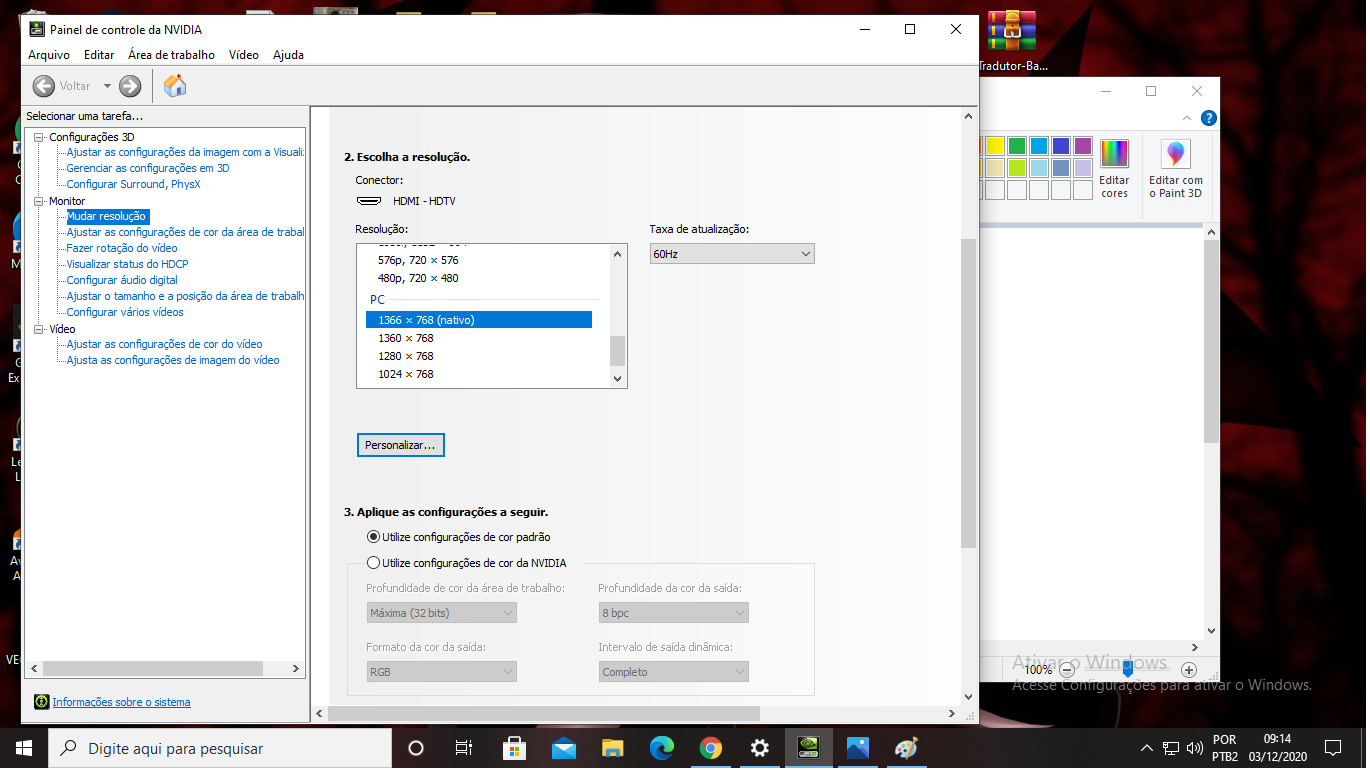Select Ajusta as configurações de imagem do vídeo
The height and width of the screenshot is (770, 1370).
click(173, 360)
